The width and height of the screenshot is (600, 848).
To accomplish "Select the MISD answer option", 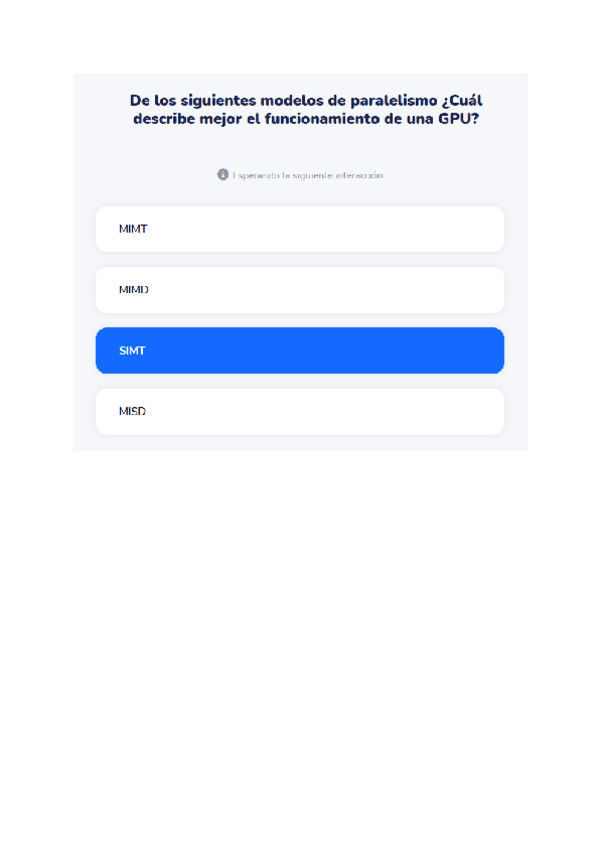I will 299,412.
